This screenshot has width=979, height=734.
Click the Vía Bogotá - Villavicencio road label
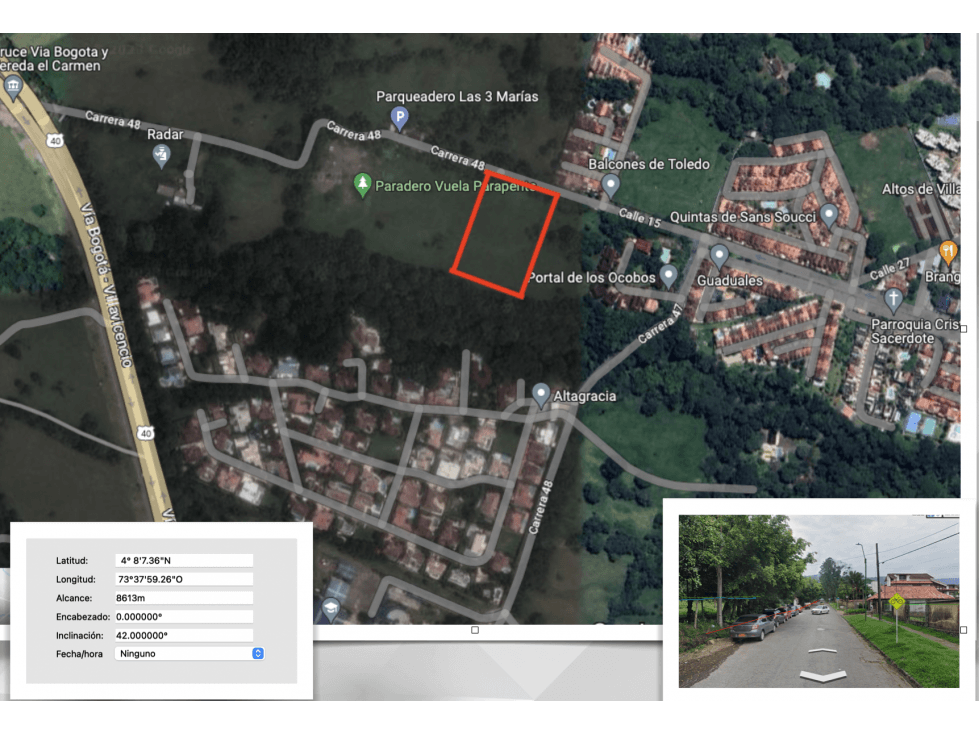click(107, 285)
